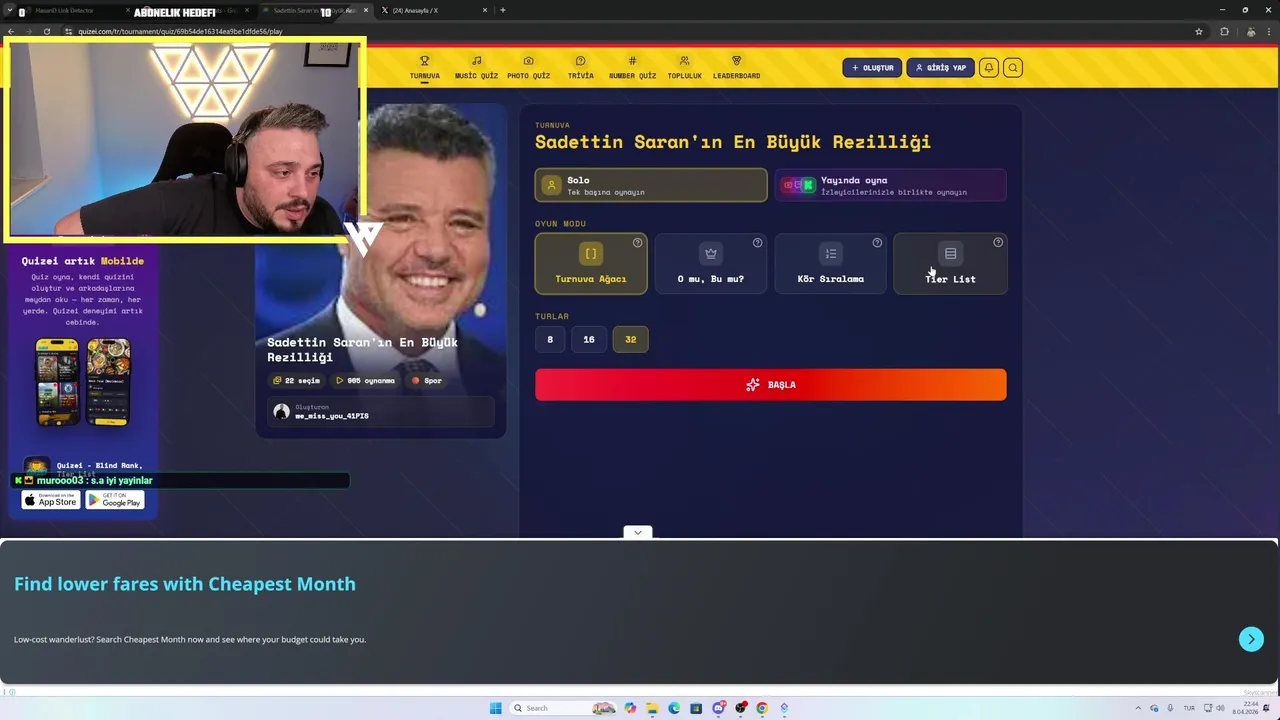Viewport: 1280px width, 720px height.
Task: Select the Solo play option
Action: (651, 185)
